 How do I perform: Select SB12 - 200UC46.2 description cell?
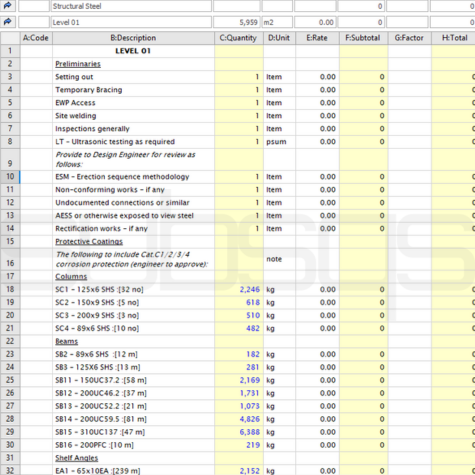point(133,393)
